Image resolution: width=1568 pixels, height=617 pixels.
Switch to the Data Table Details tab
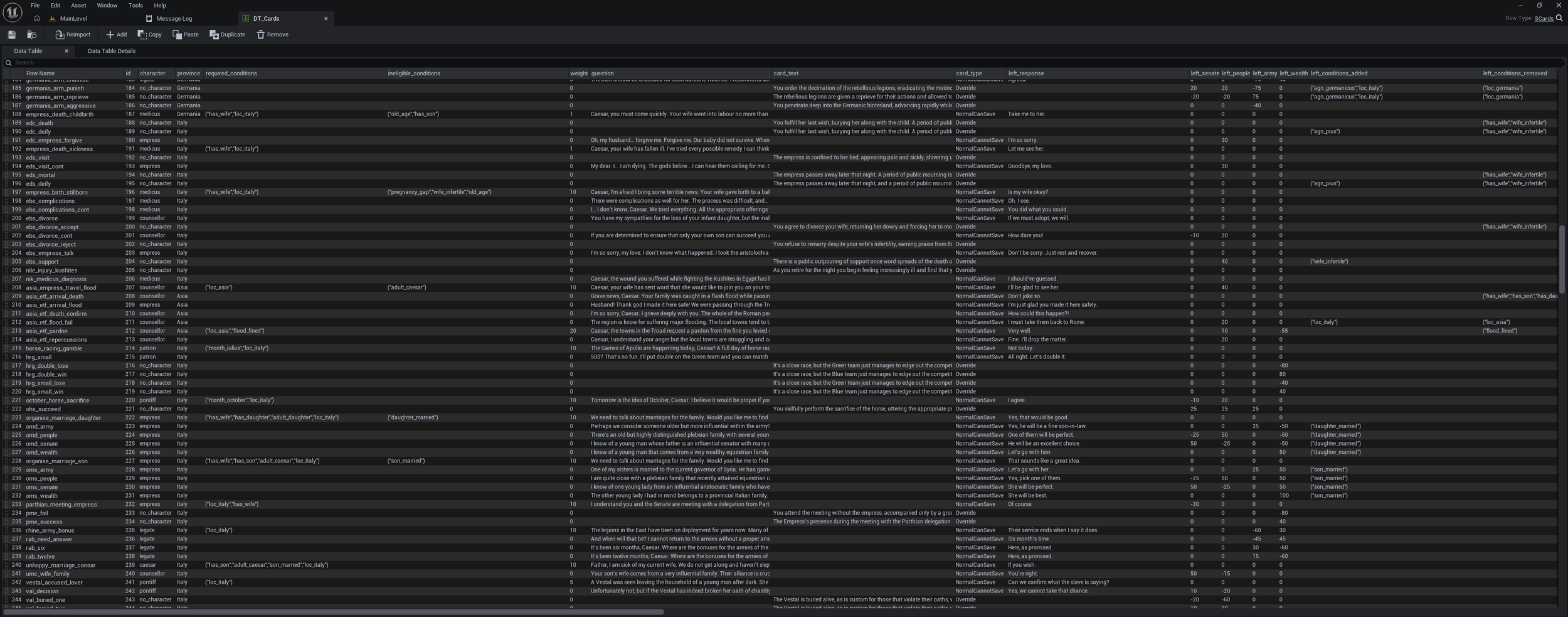click(112, 51)
